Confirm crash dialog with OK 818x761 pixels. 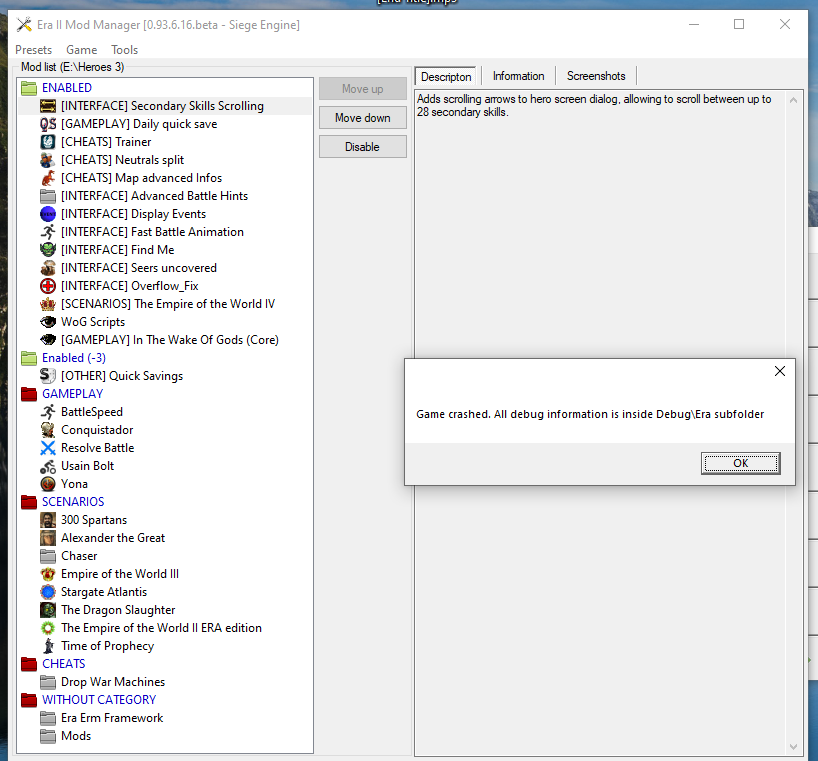pyautogui.click(x=740, y=463)
